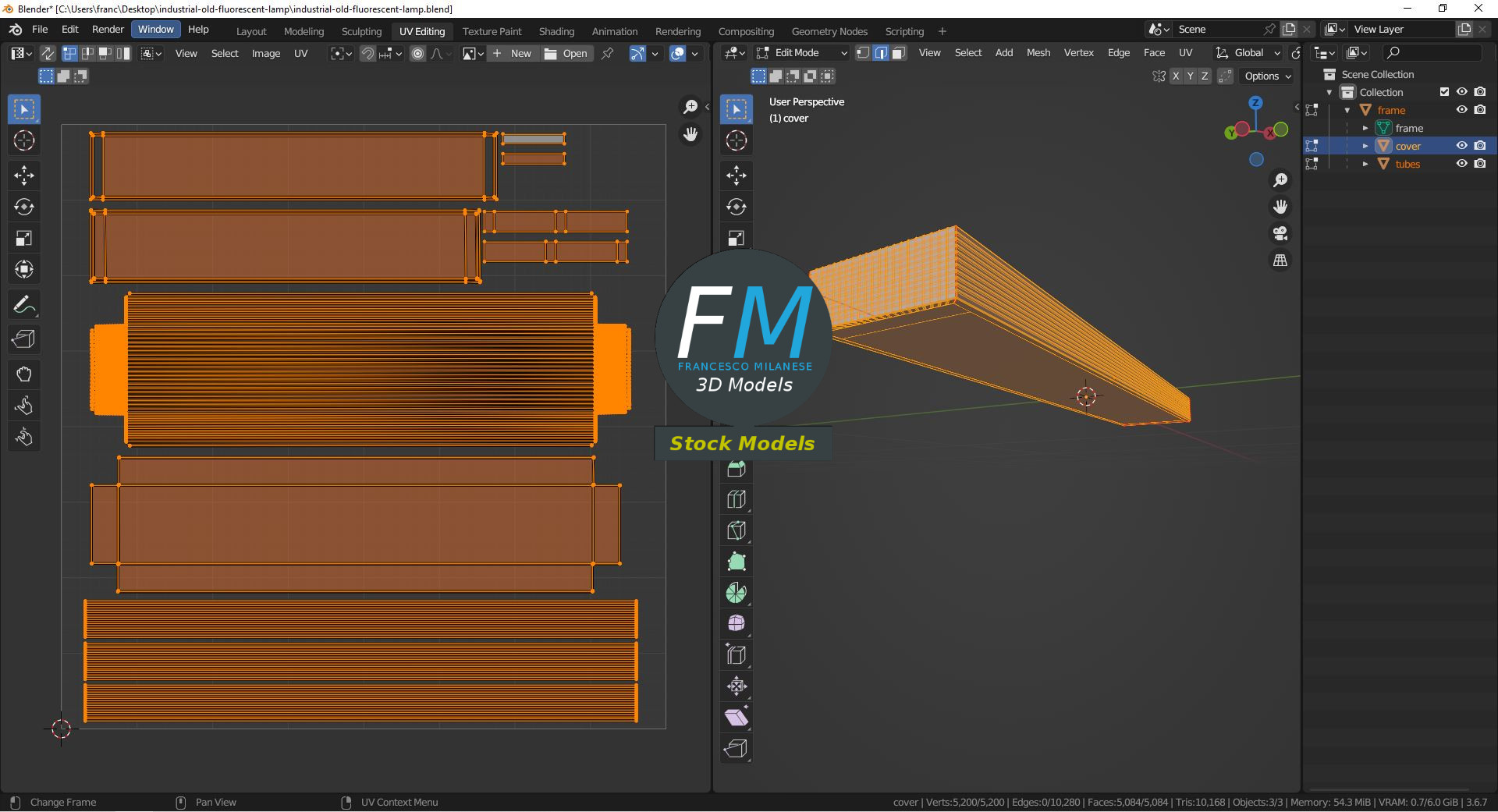The width and height of the screenshot is (1498, 812).
Task: Expand the tubes object in outliner
Action: pyautogui.click(x=1365, y=164)
